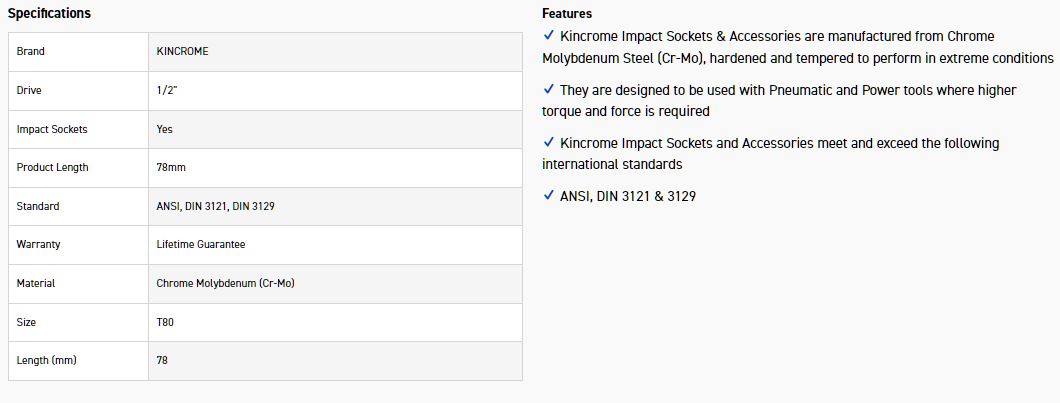
Task: Select the 1/2" drive value
Action: pyautogui.click(x=167, y=90)
